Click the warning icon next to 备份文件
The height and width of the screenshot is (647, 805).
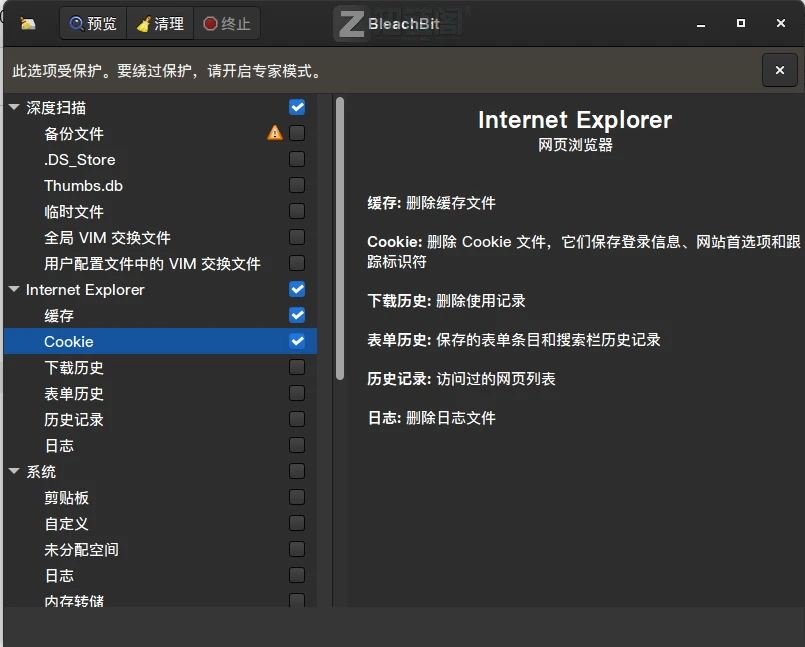tap(275, 133)
